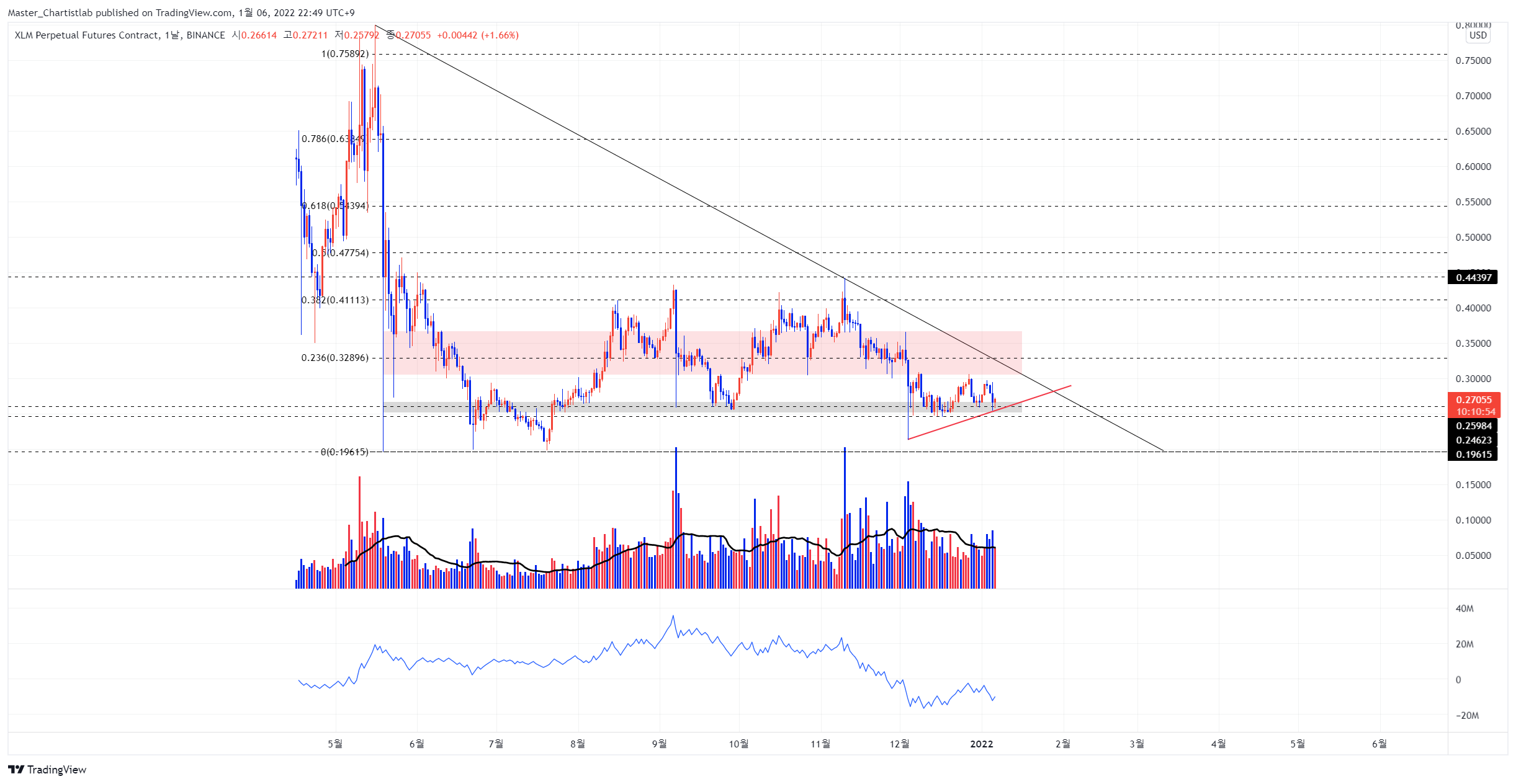This screenshot has width=1516, height=784.
Task: Click the 0.19615 price level label
Action: point(1473,454)
